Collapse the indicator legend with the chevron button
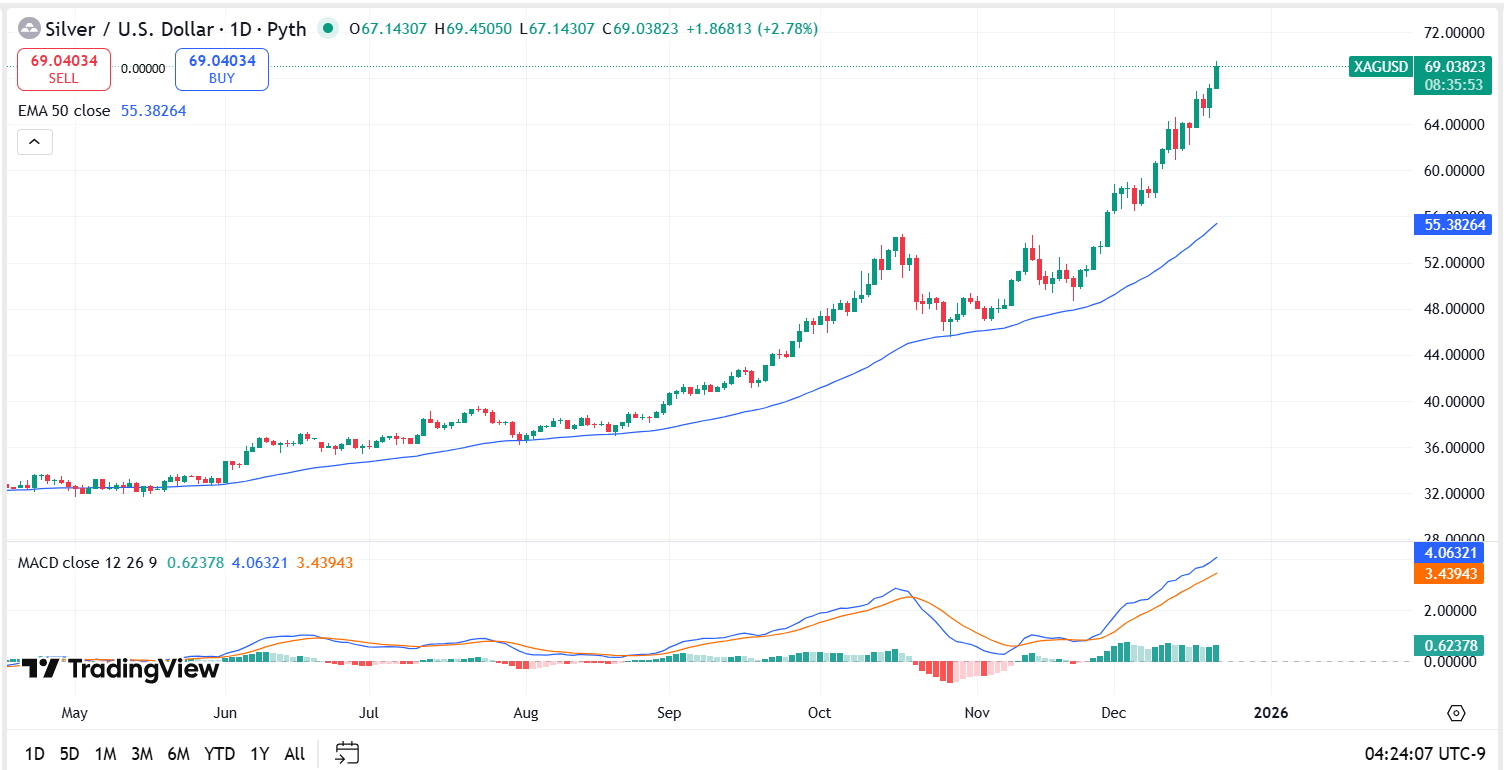 pos(35,141)
